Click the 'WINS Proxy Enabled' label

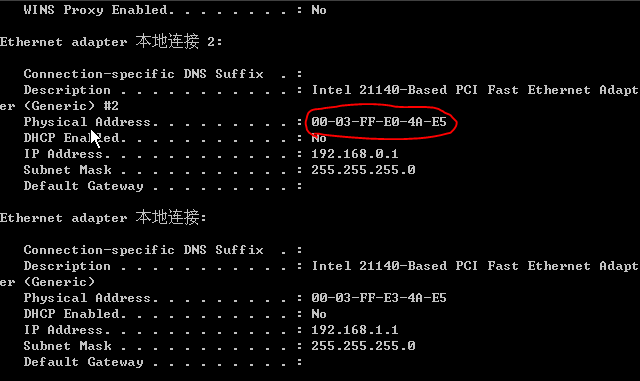(99, 10)
